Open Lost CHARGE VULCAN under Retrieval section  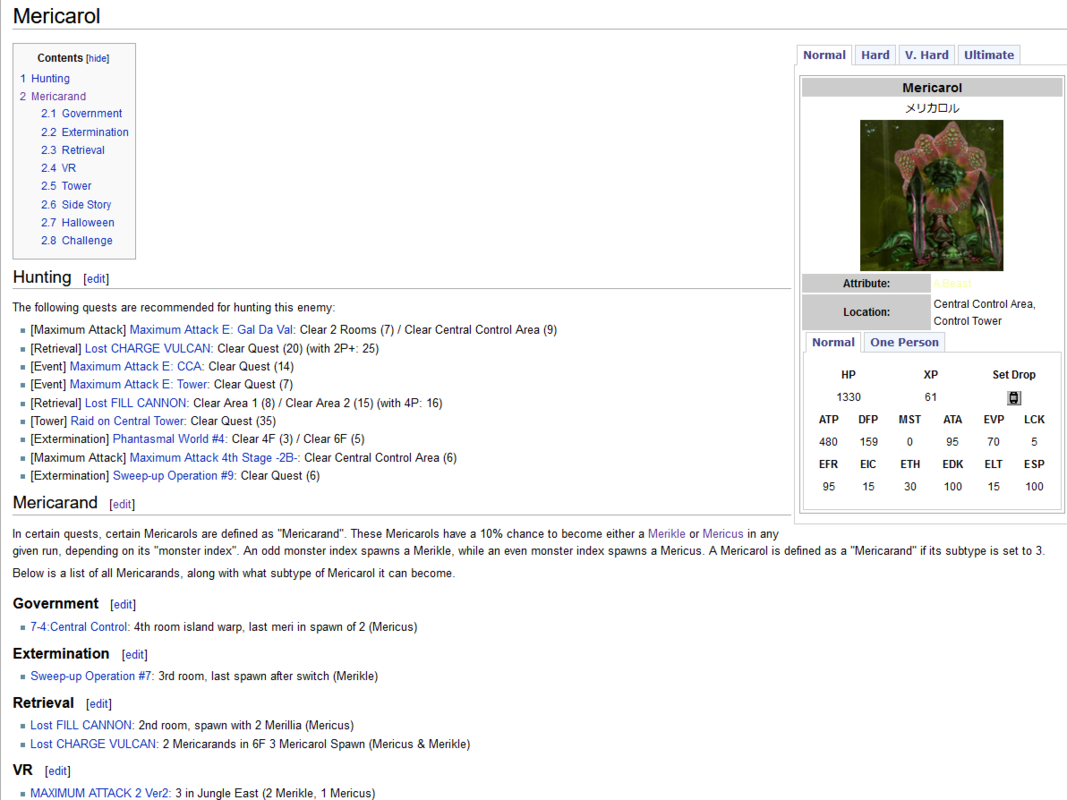click(x=95, y=744)
